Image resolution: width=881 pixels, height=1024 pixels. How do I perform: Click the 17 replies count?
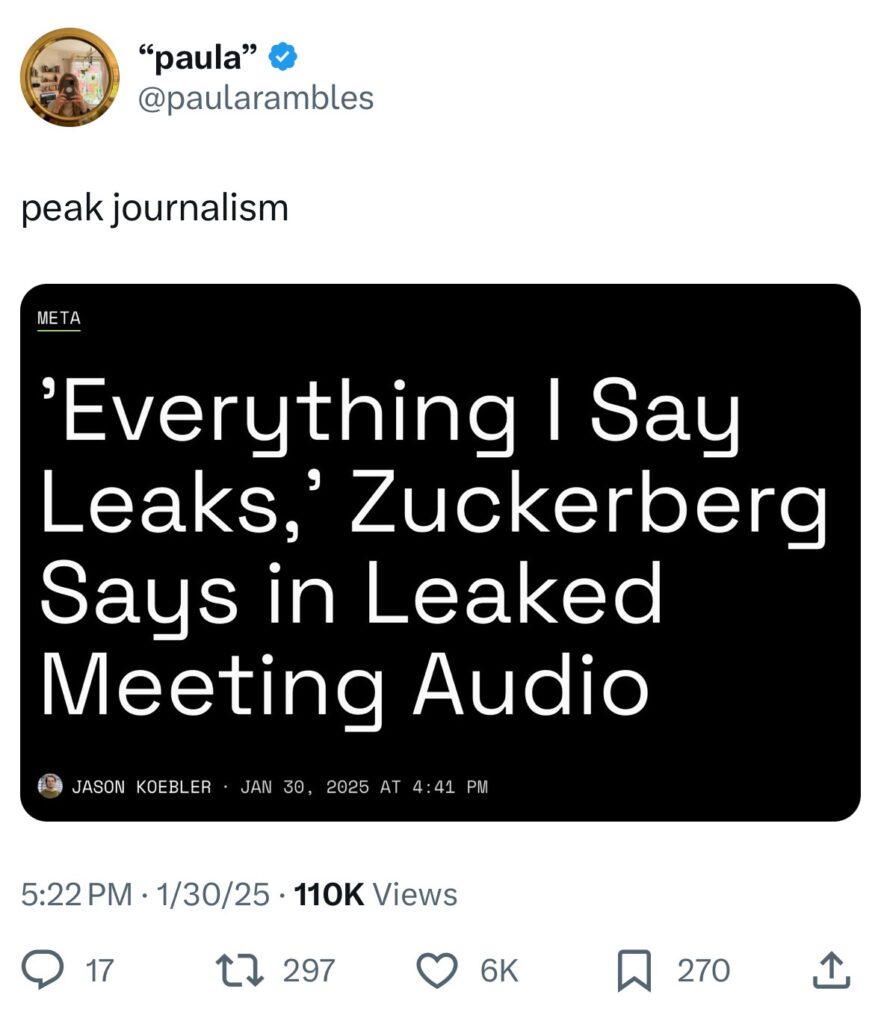pyautogui.click(x=99, y=970)
